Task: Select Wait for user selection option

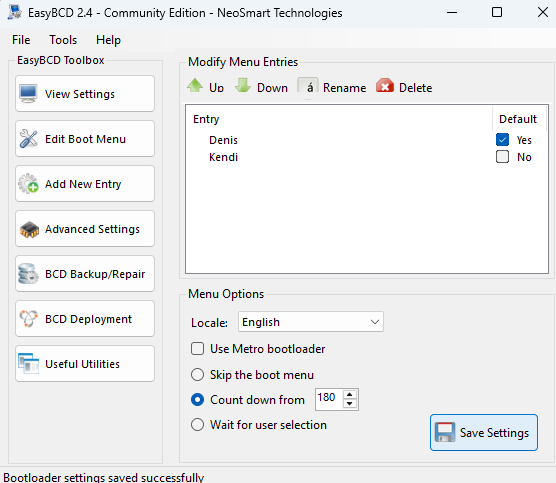Action: (198, 424)
